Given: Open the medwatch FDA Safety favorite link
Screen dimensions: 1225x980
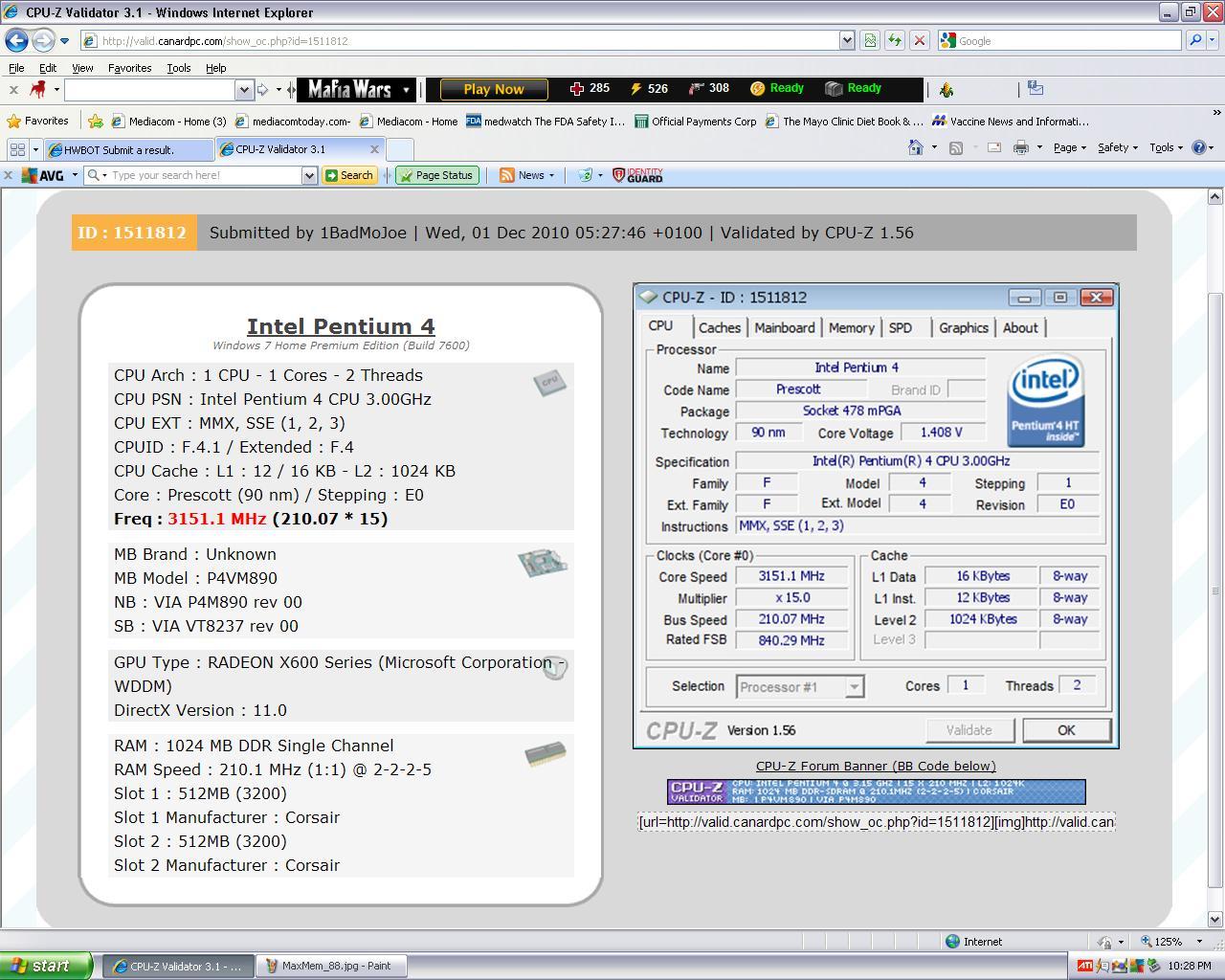Looking at the screenshot, I should click(x=546, y=121).
